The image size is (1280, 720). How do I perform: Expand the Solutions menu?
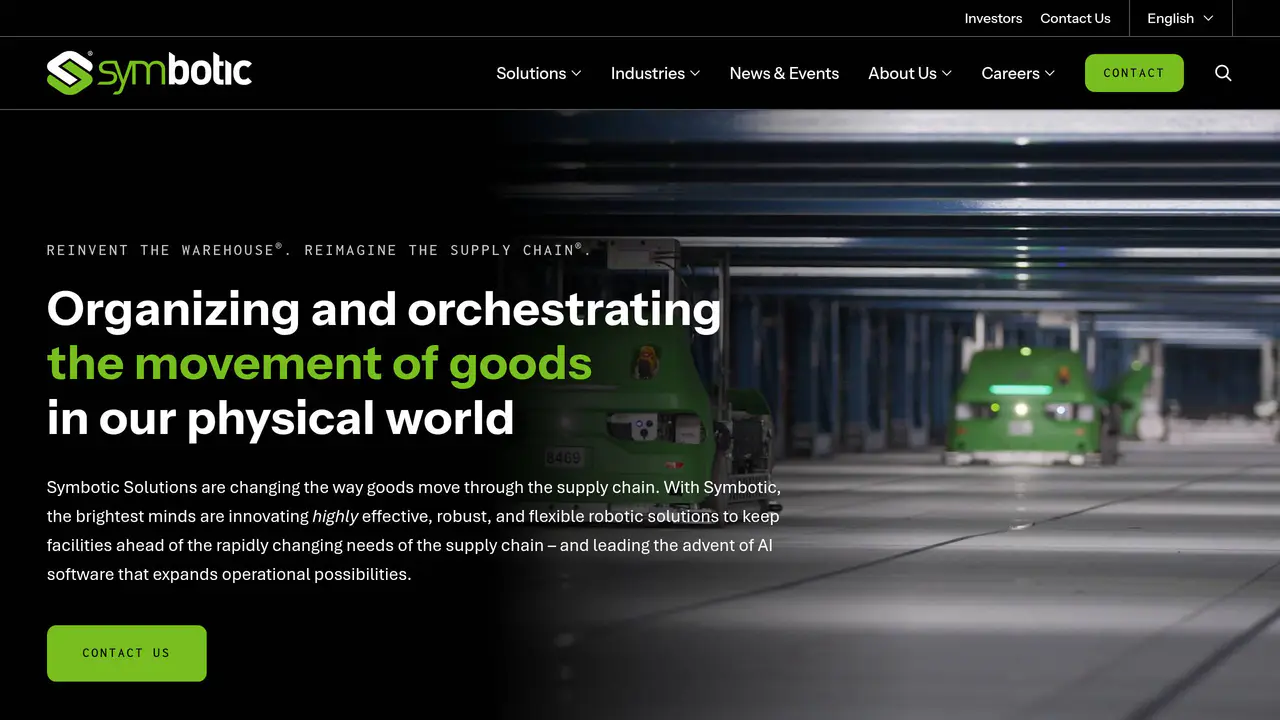(x=539, y=73)
